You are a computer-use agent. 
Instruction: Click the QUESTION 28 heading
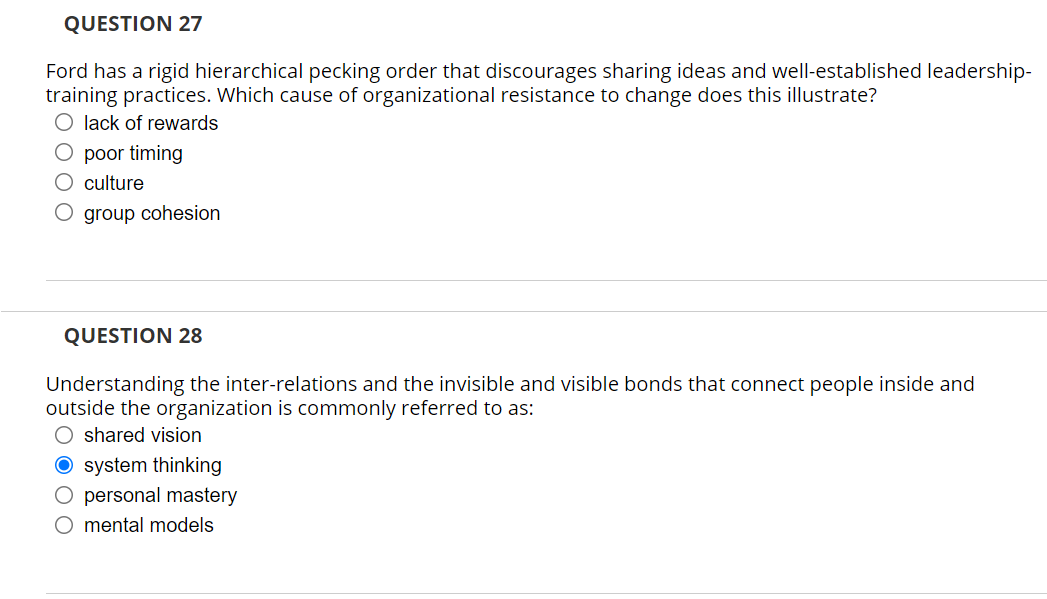pos(132,336)
